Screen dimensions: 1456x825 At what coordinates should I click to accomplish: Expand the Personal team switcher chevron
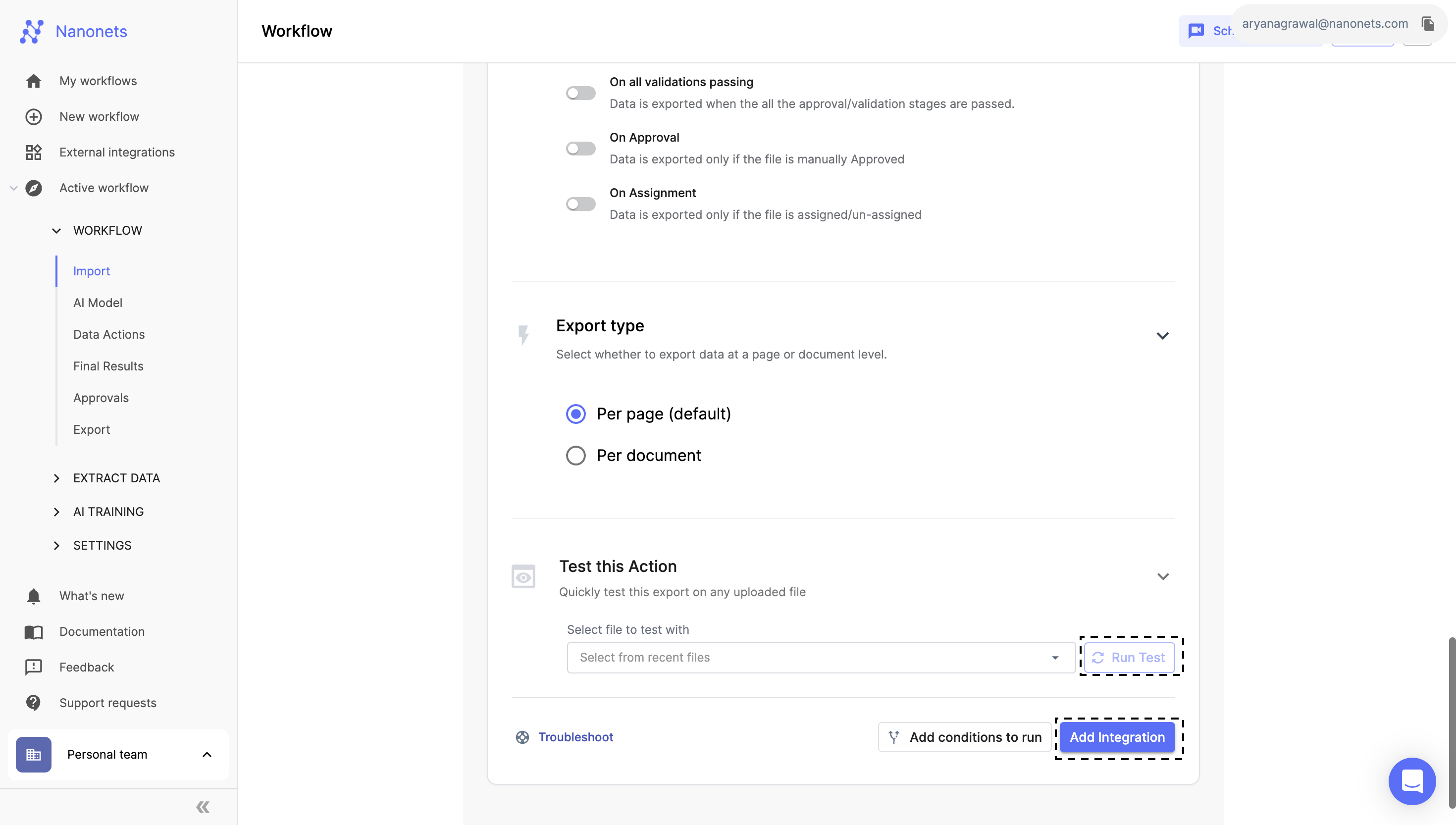coord(207,755)
